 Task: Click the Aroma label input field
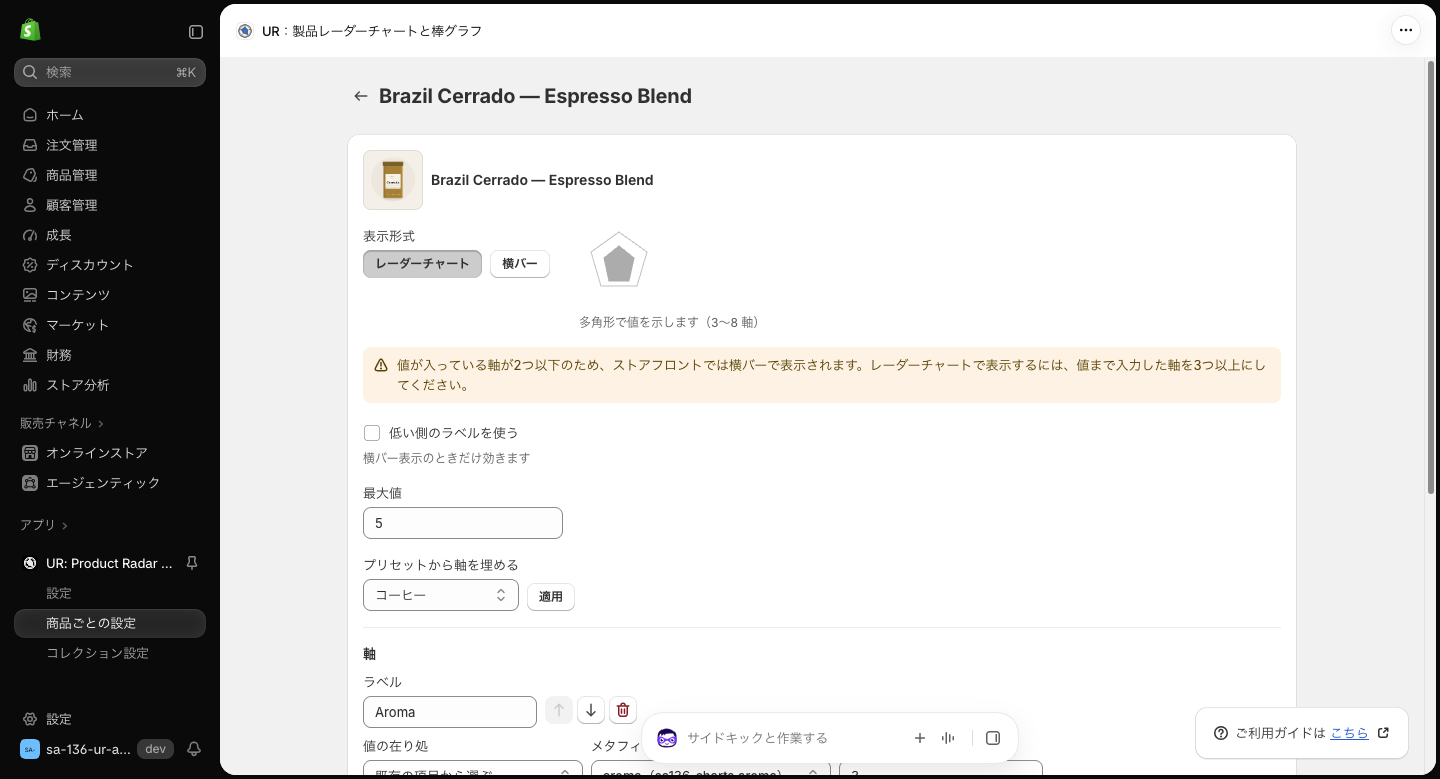coord(450,712)
